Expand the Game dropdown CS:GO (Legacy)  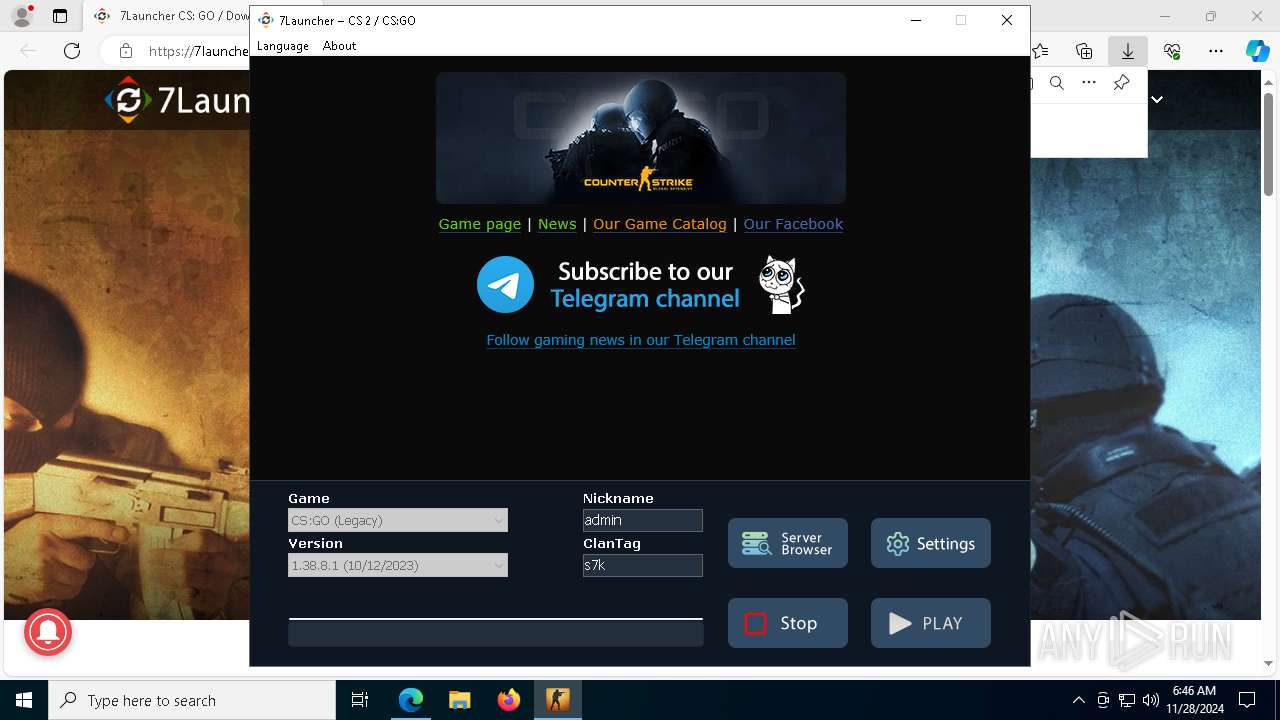coord(398,520)
